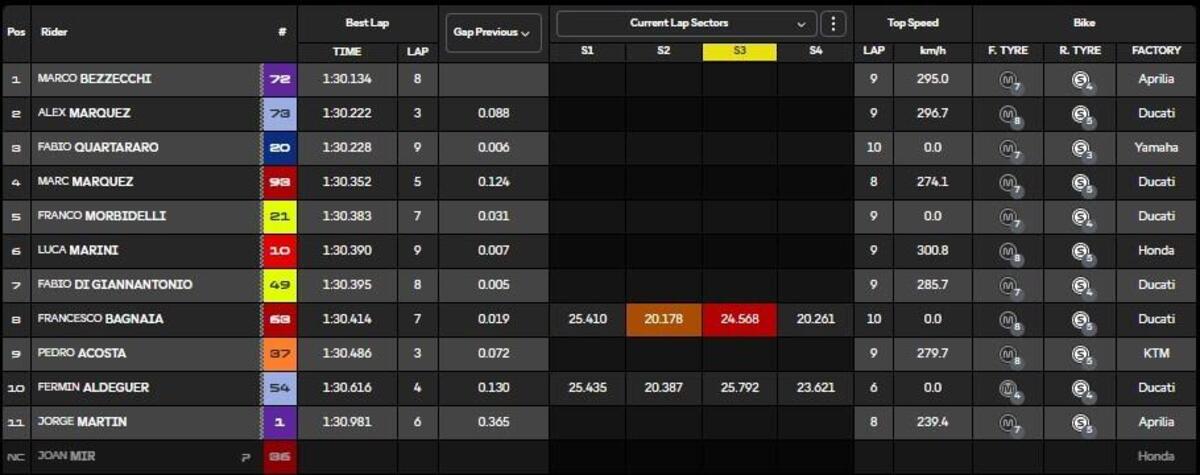Click Franco Morbidelli's yellow number 21 badge

tap(279, 217)
